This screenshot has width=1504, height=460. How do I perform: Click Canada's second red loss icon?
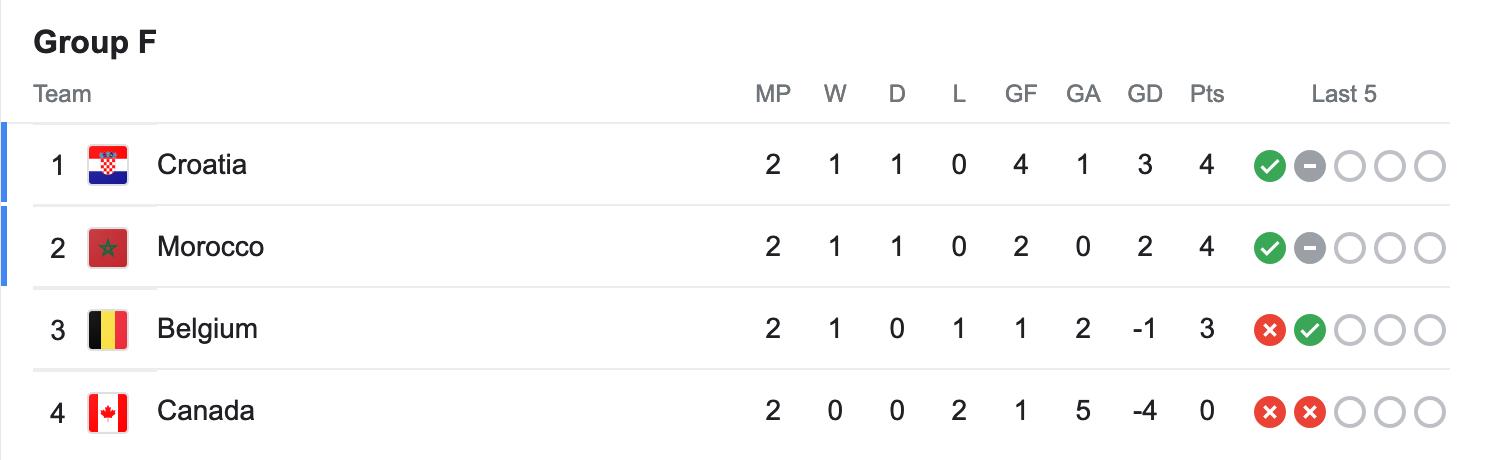[x=1309, y=412]
